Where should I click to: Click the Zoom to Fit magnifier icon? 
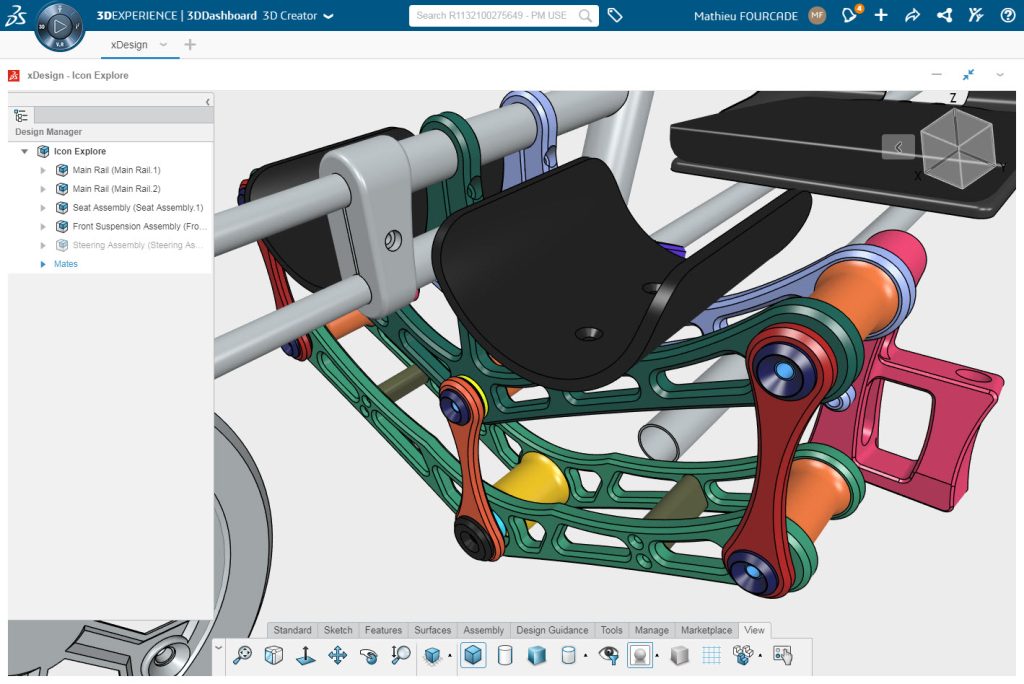(x=242, y=655)
